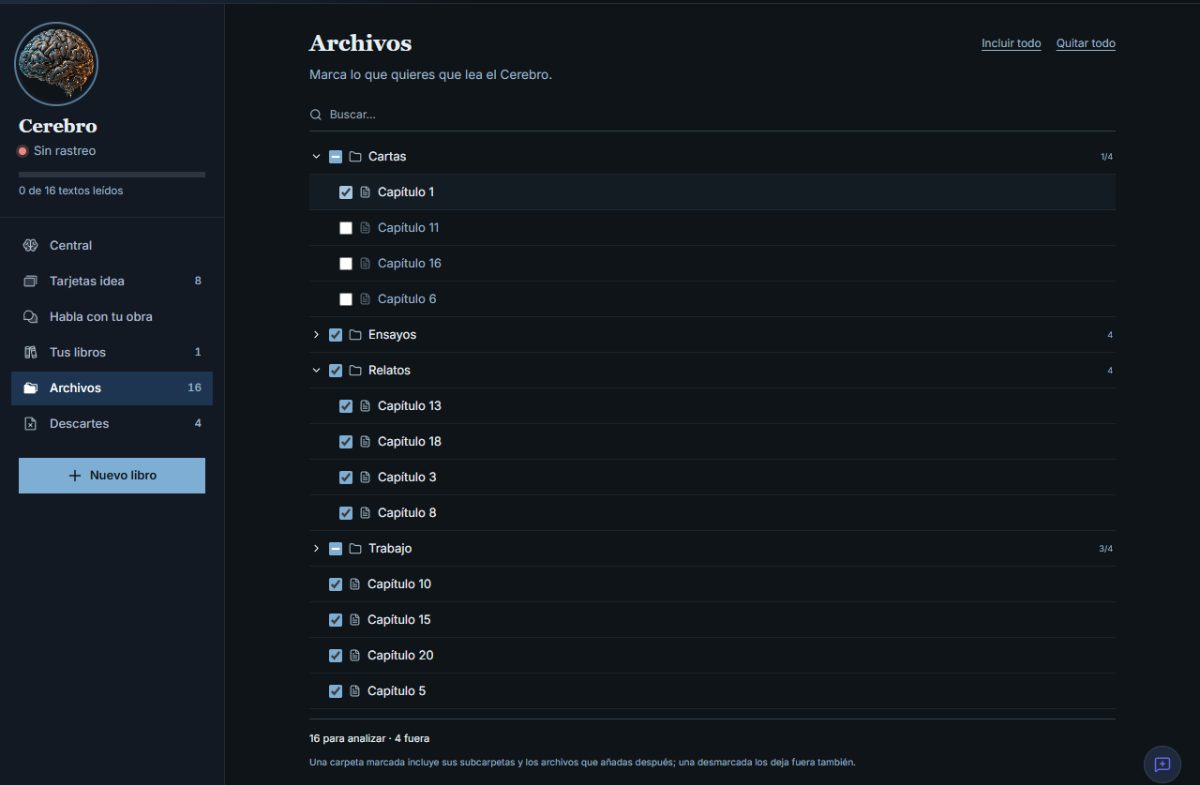Open the Descartes section
Screen dimensions: 1200x785
(x=112, y=424)
